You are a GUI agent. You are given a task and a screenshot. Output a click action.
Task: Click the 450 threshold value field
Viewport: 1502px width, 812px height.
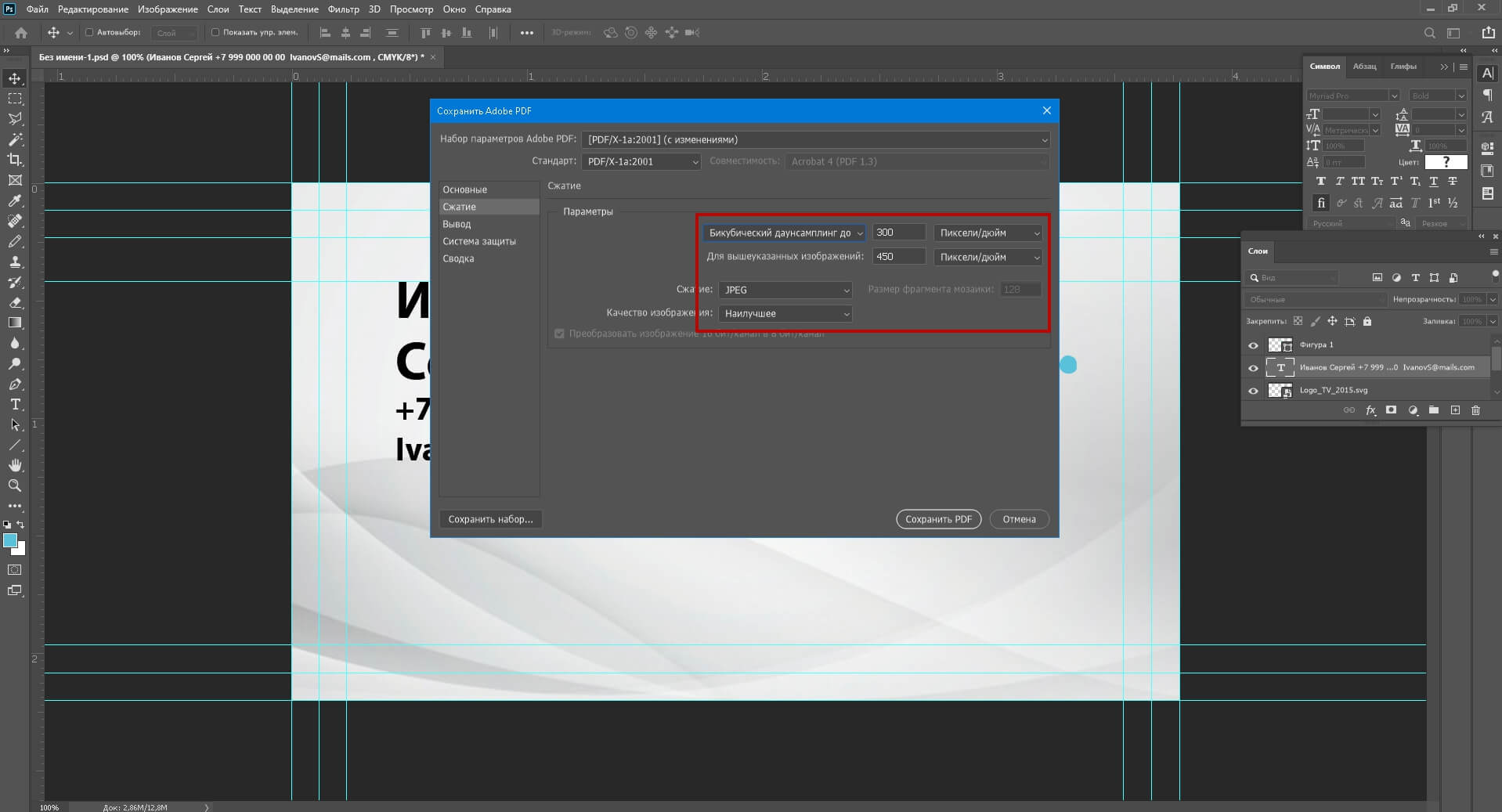coord(899,257)
